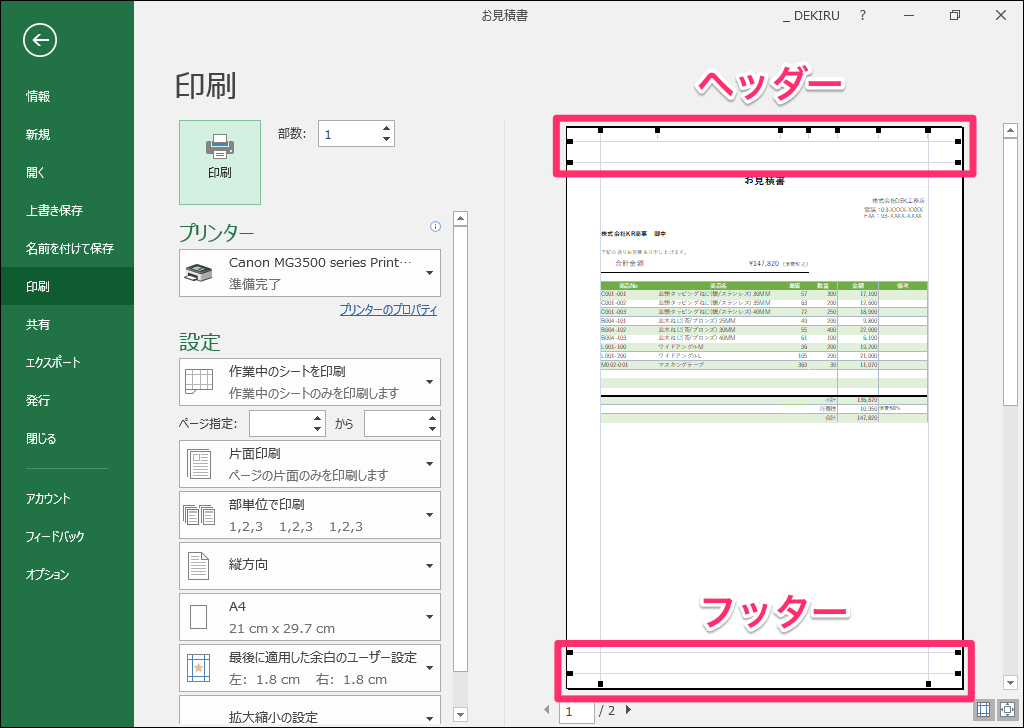Click the next page arrow below the preview
The height and width of the screenshot is (728, 1024).
(629, 709)
